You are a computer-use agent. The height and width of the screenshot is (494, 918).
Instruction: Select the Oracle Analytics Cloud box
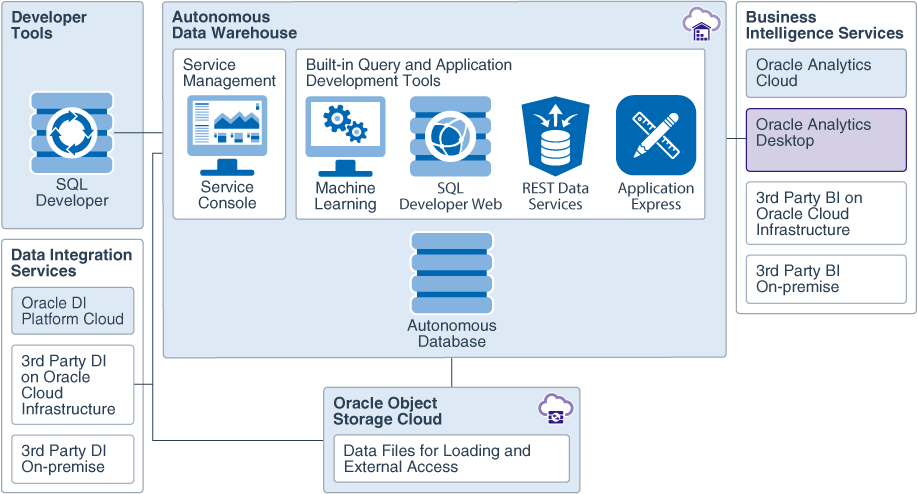826,73
